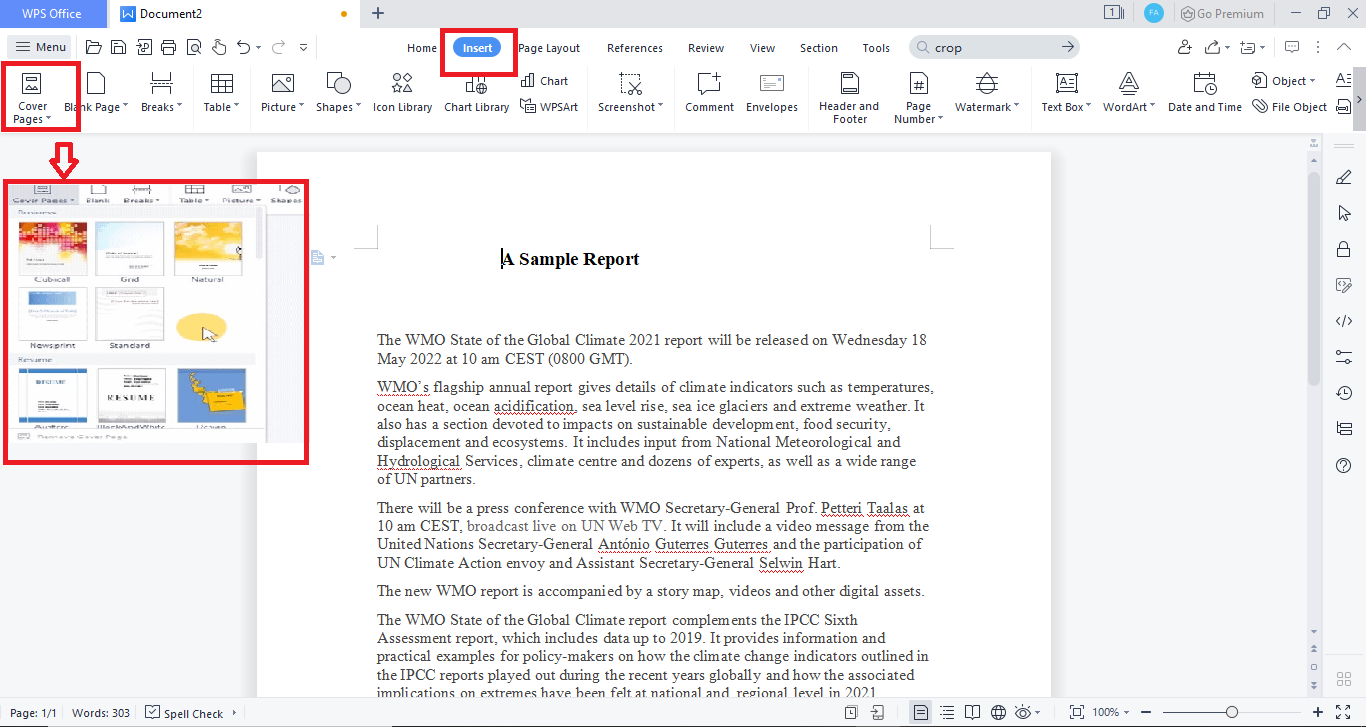Insert a screenshot using the Screenshot icon
Screen dimensions: 1366x727
click(x=630, y=93)
